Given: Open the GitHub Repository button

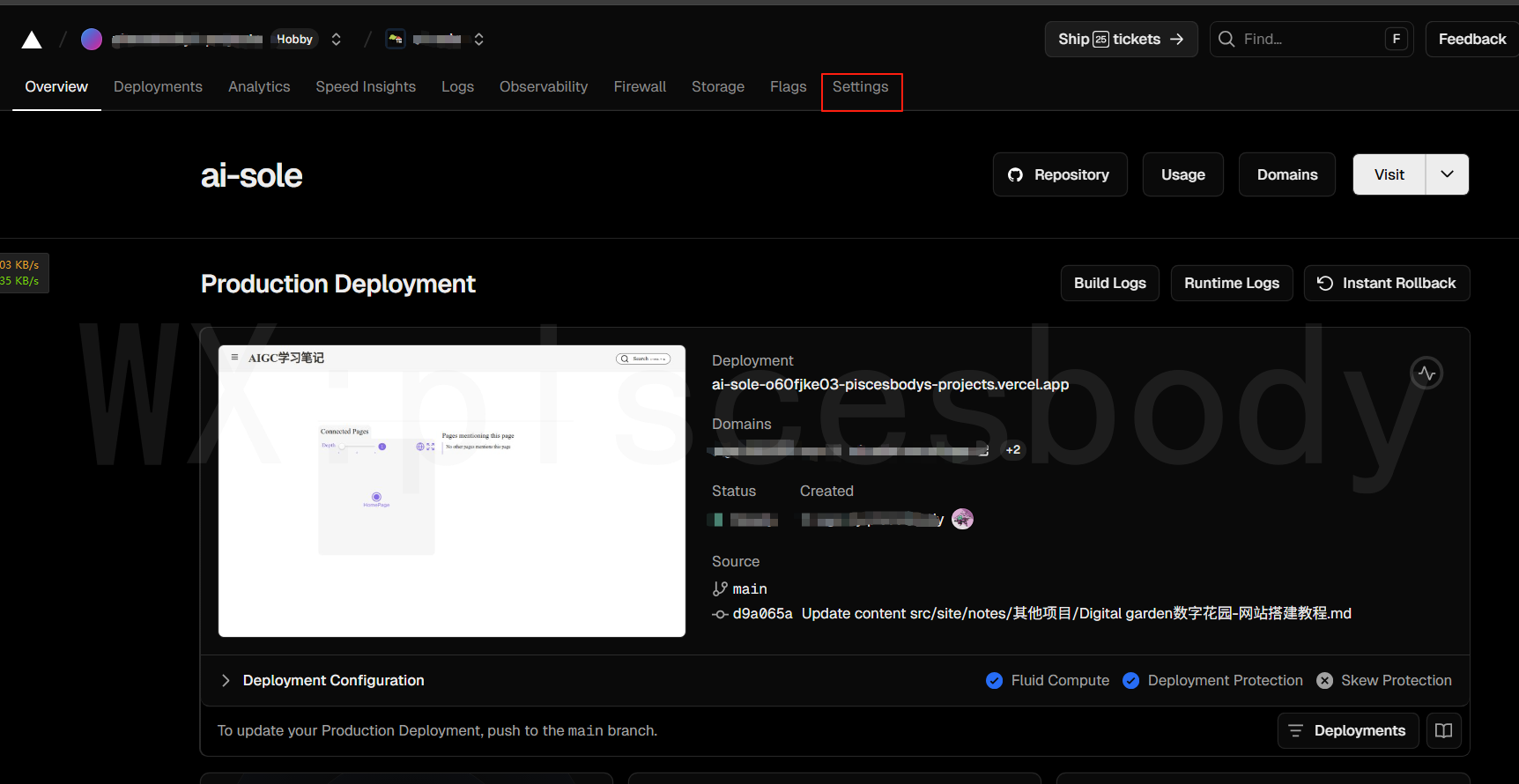Looking at the screenshot, I should pos(1059,174).
